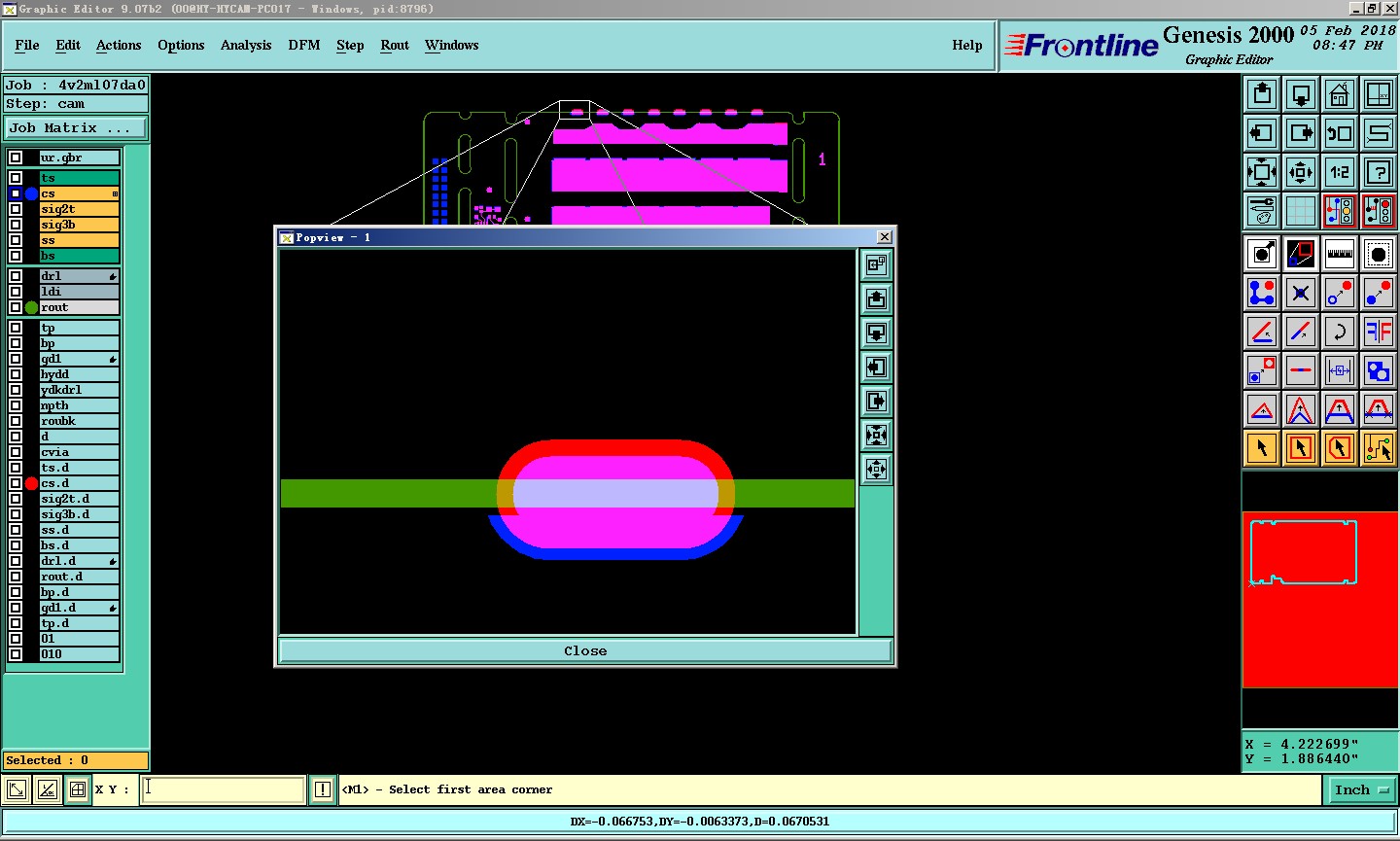Click the black square-to-red-square zoom area icon
1400x841 pixels.
[x=1301, y=255]
